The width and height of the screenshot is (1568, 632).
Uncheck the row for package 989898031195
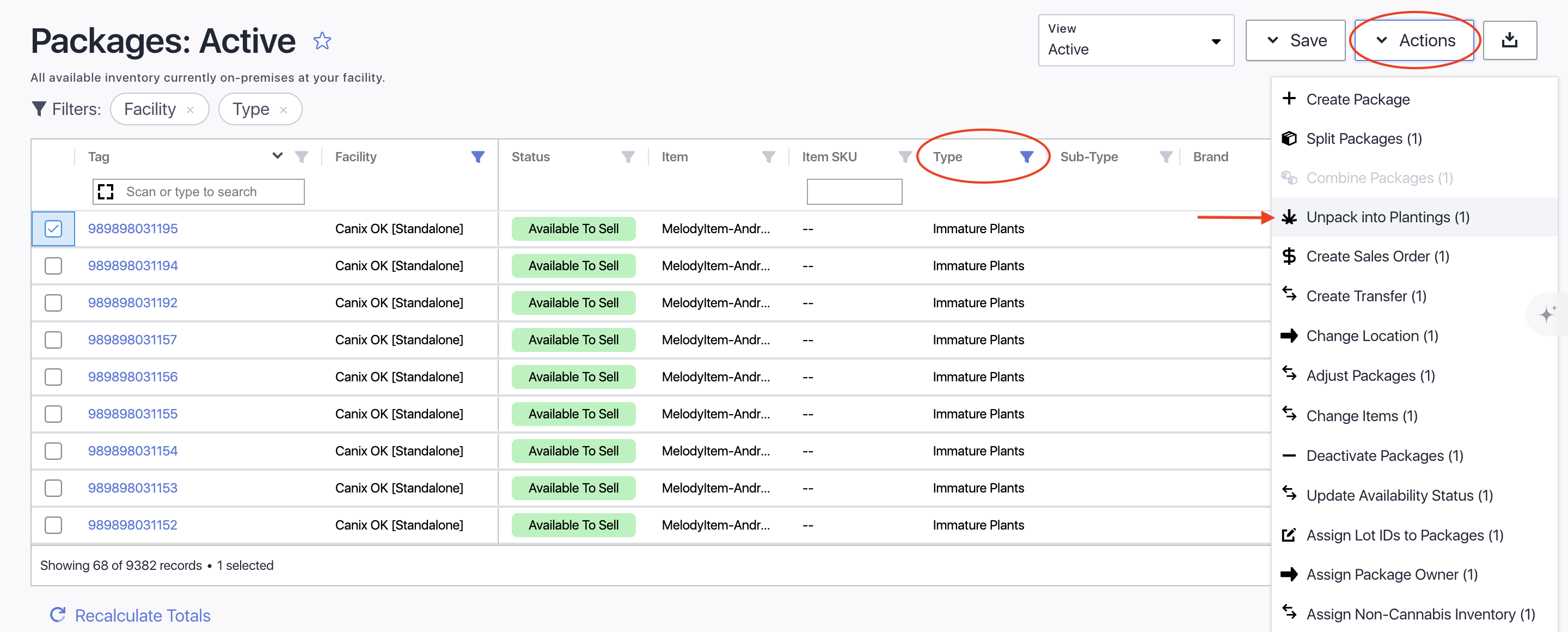pos(53,229)
